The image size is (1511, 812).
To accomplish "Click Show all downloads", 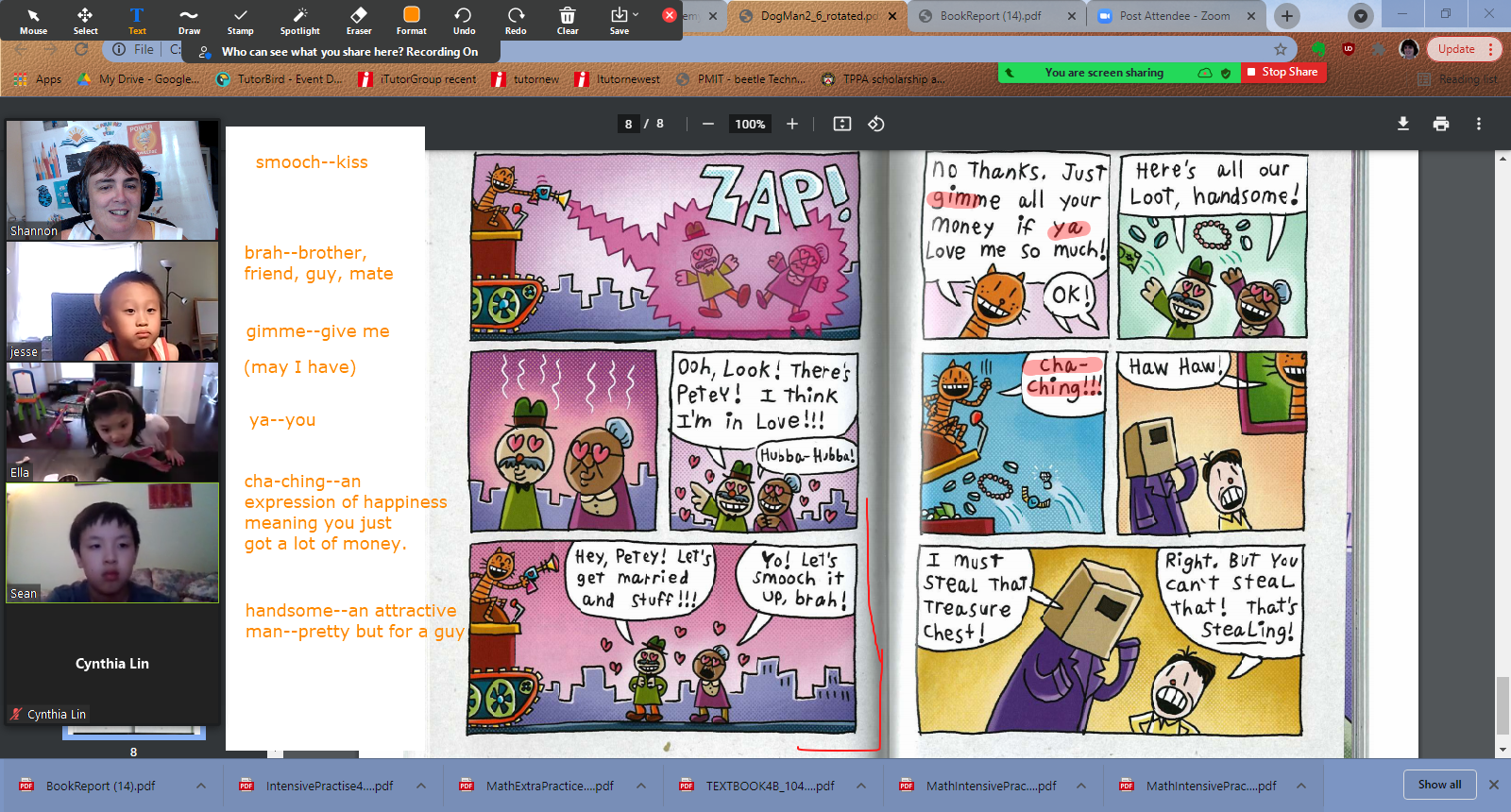I will 1439,785.
